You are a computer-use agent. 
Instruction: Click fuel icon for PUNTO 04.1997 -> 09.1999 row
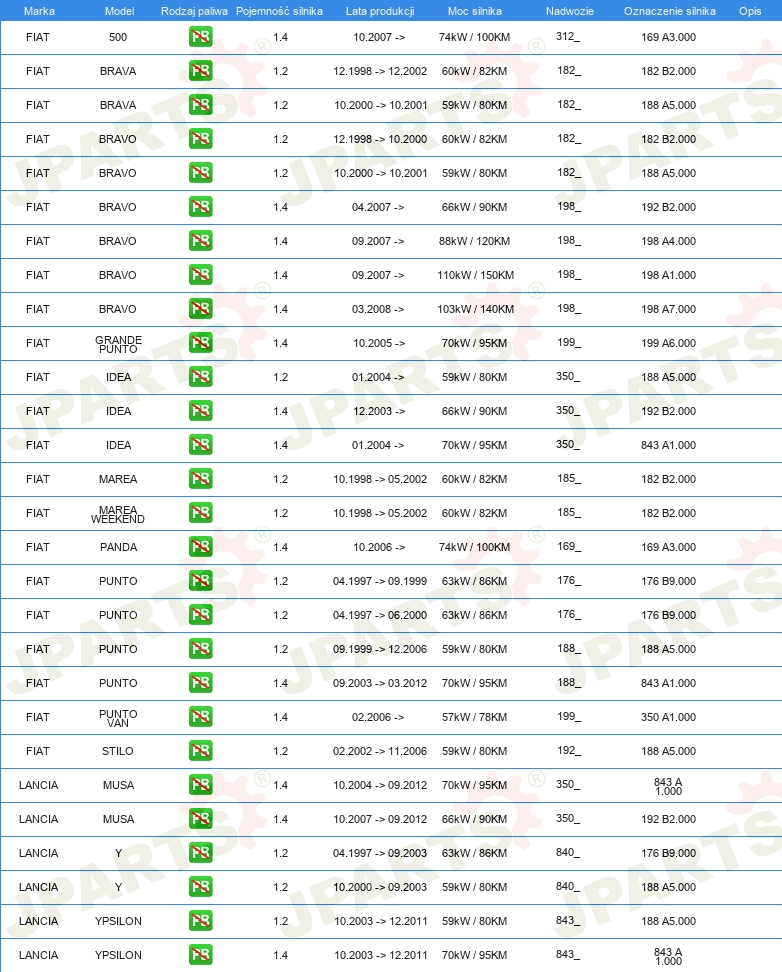click(x=200, y=581)
